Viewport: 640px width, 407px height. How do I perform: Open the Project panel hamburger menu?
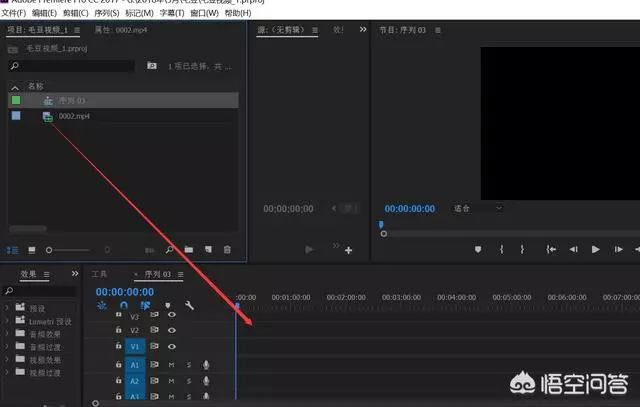tap(77, 30)
